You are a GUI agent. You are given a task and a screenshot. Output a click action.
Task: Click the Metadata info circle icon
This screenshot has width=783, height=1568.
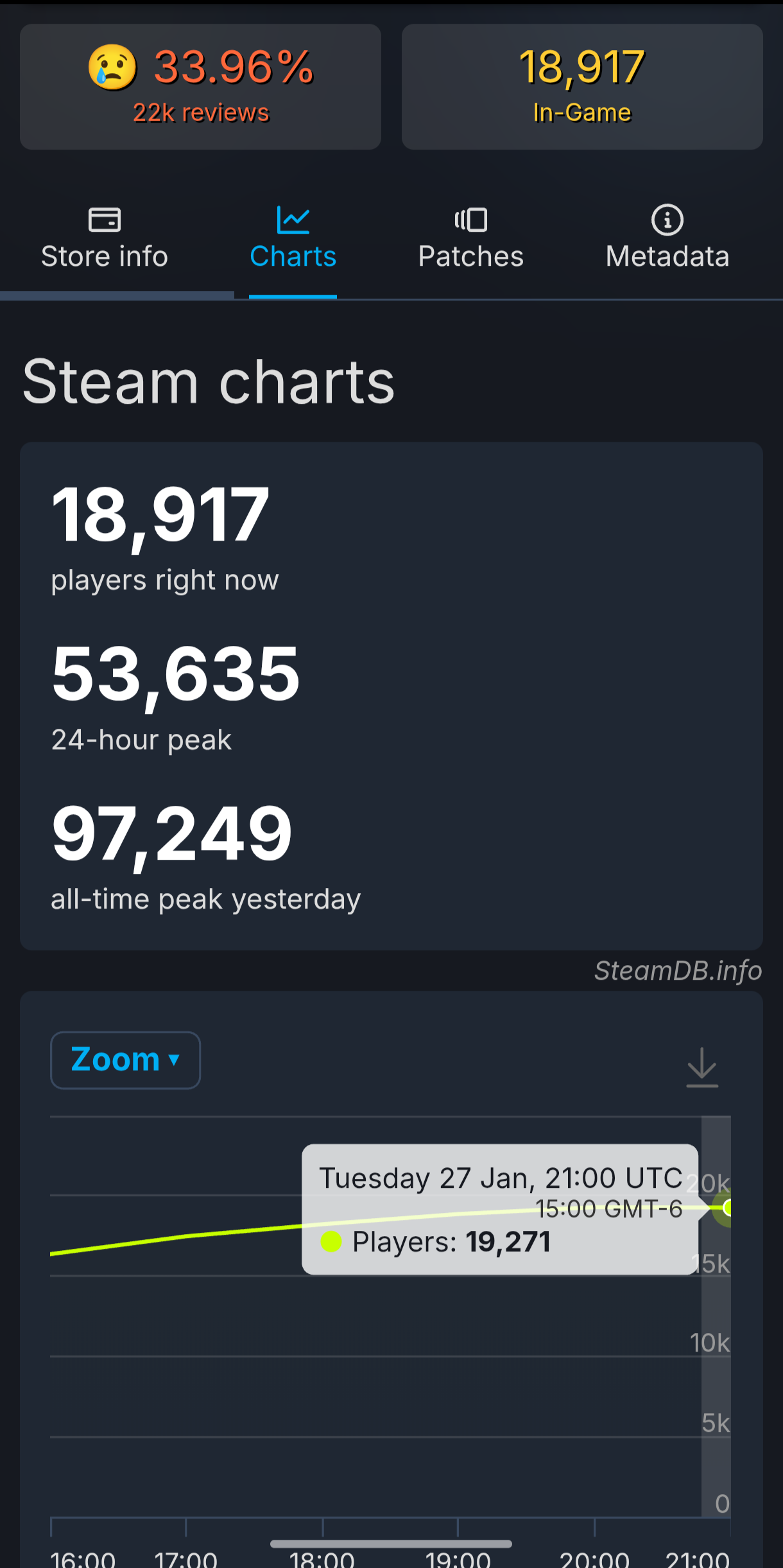667,220
